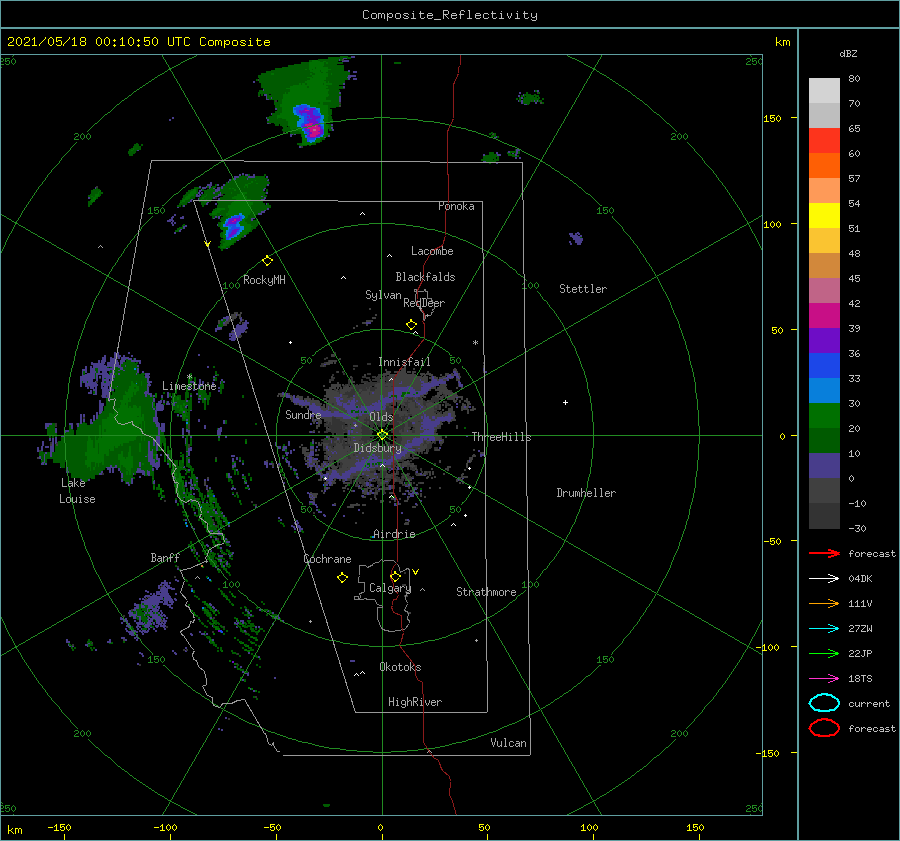
Task: Pick the red 60-65 dBZ legend band
Action: pyautogui.click(x=824, y=141)
